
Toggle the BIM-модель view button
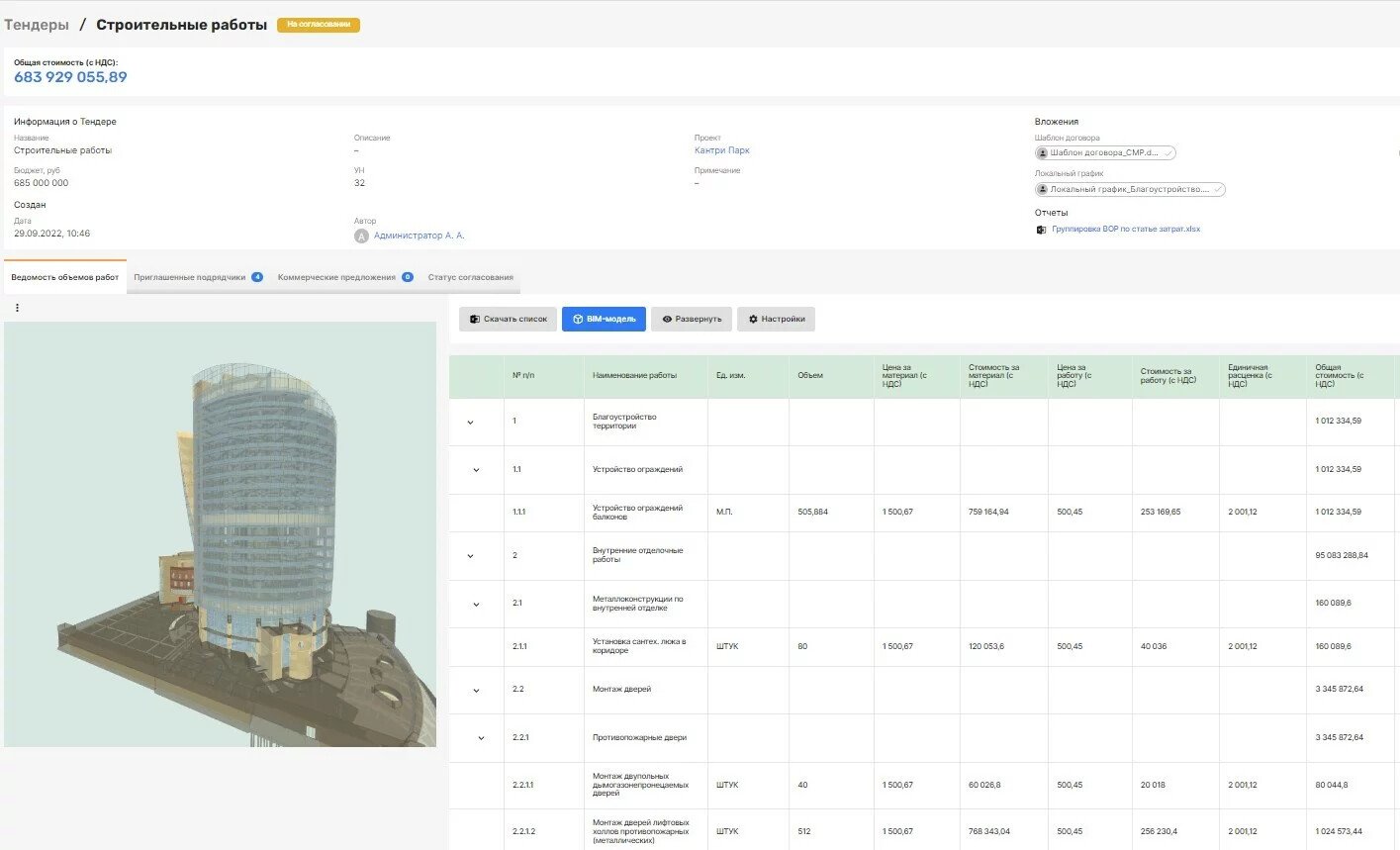coord(604,319)
